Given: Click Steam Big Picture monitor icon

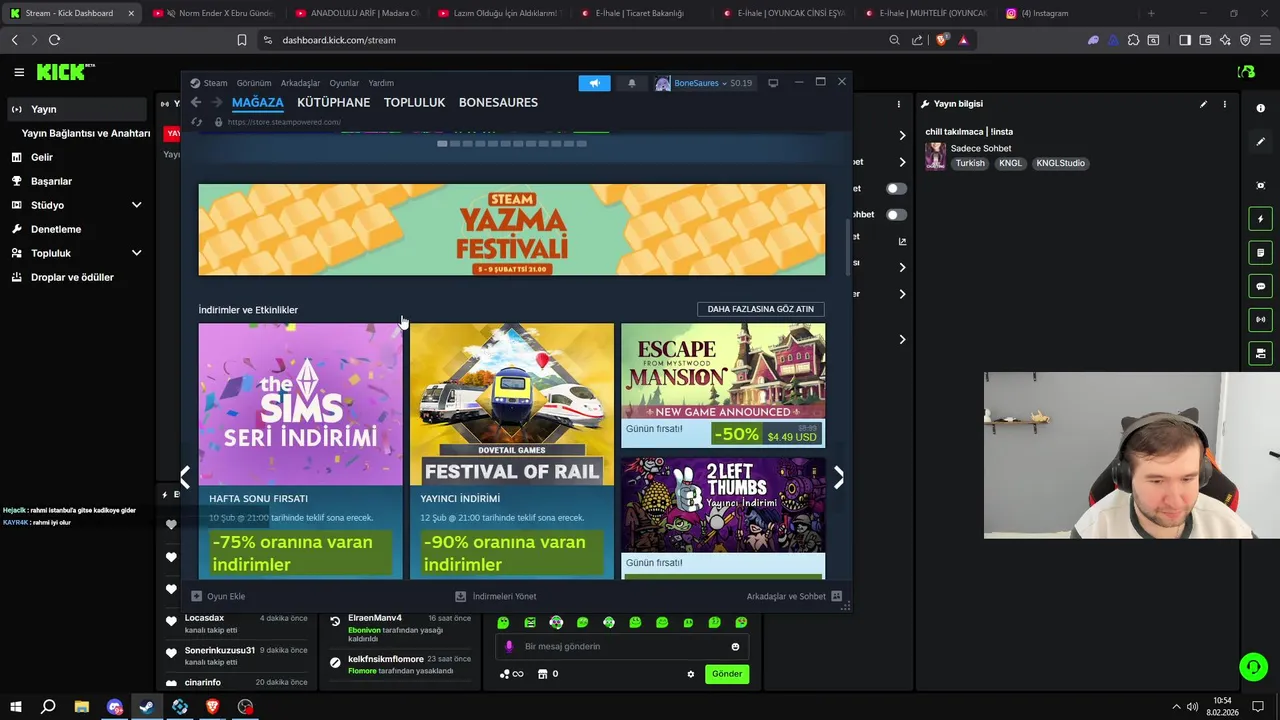Looking at the screenshot, I should pos(773,83).
